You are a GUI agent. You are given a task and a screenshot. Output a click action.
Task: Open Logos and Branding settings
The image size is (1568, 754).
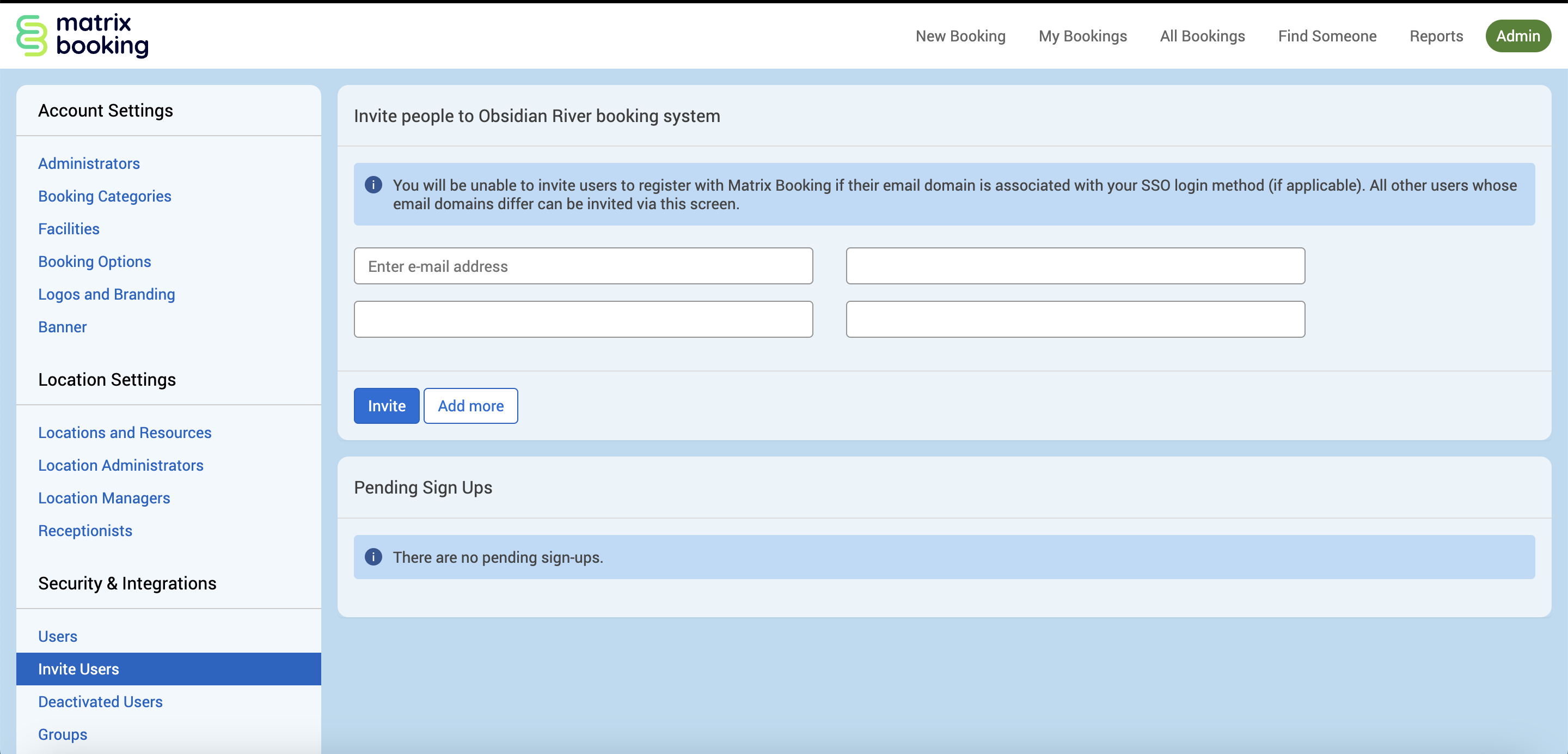107,293
